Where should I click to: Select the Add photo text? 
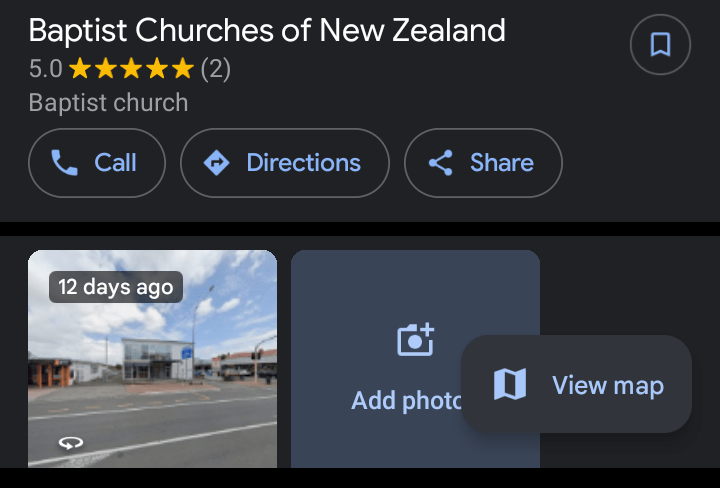[x=404, y=401]
